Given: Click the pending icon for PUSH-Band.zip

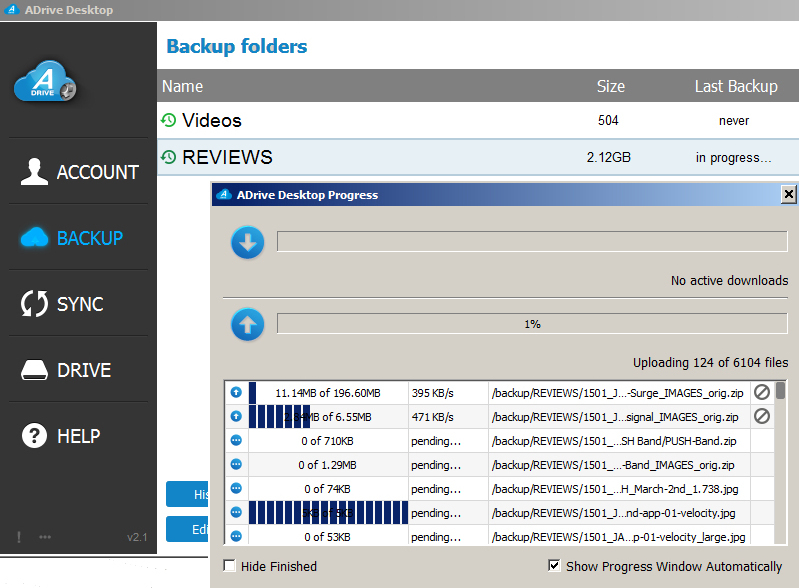Looking at the screenshot, I should (236, 440).
